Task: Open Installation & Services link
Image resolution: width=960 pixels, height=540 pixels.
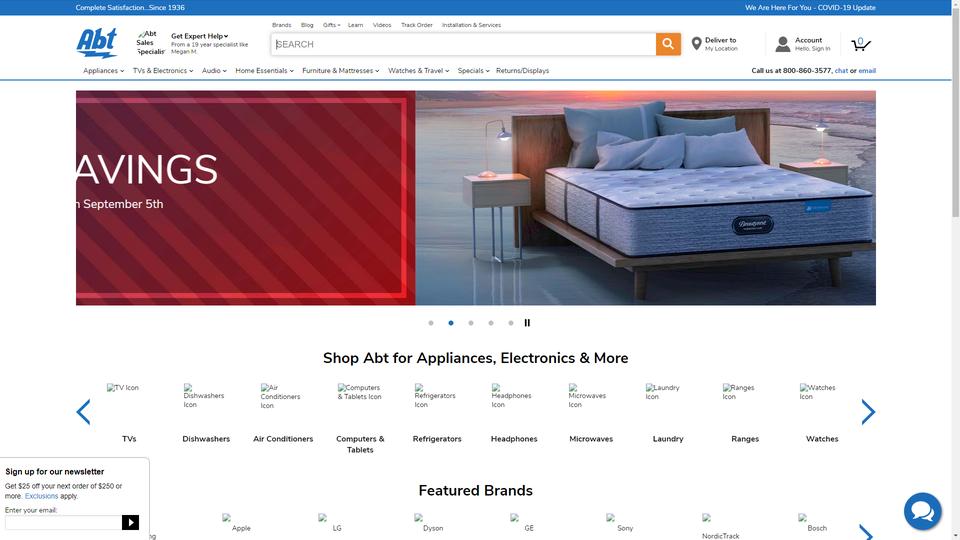Action: point(471,25)
